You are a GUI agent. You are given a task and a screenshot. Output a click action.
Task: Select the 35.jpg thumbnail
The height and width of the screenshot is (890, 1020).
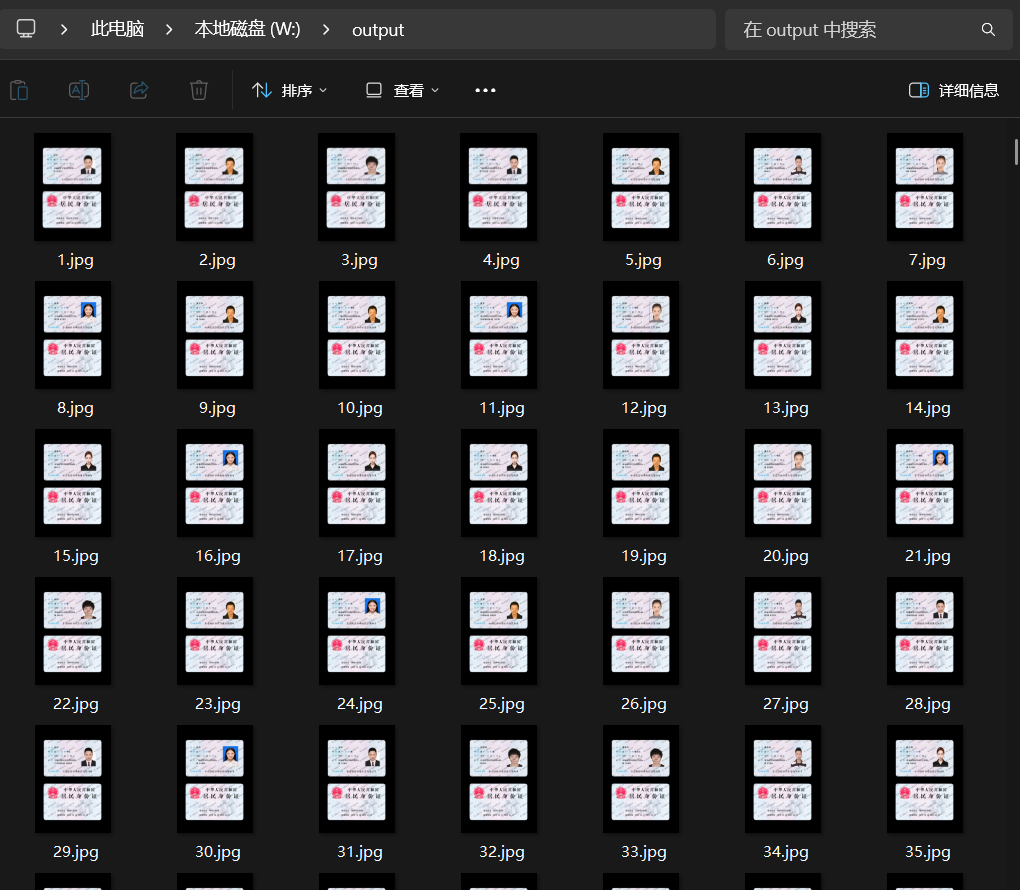(924, 779)
